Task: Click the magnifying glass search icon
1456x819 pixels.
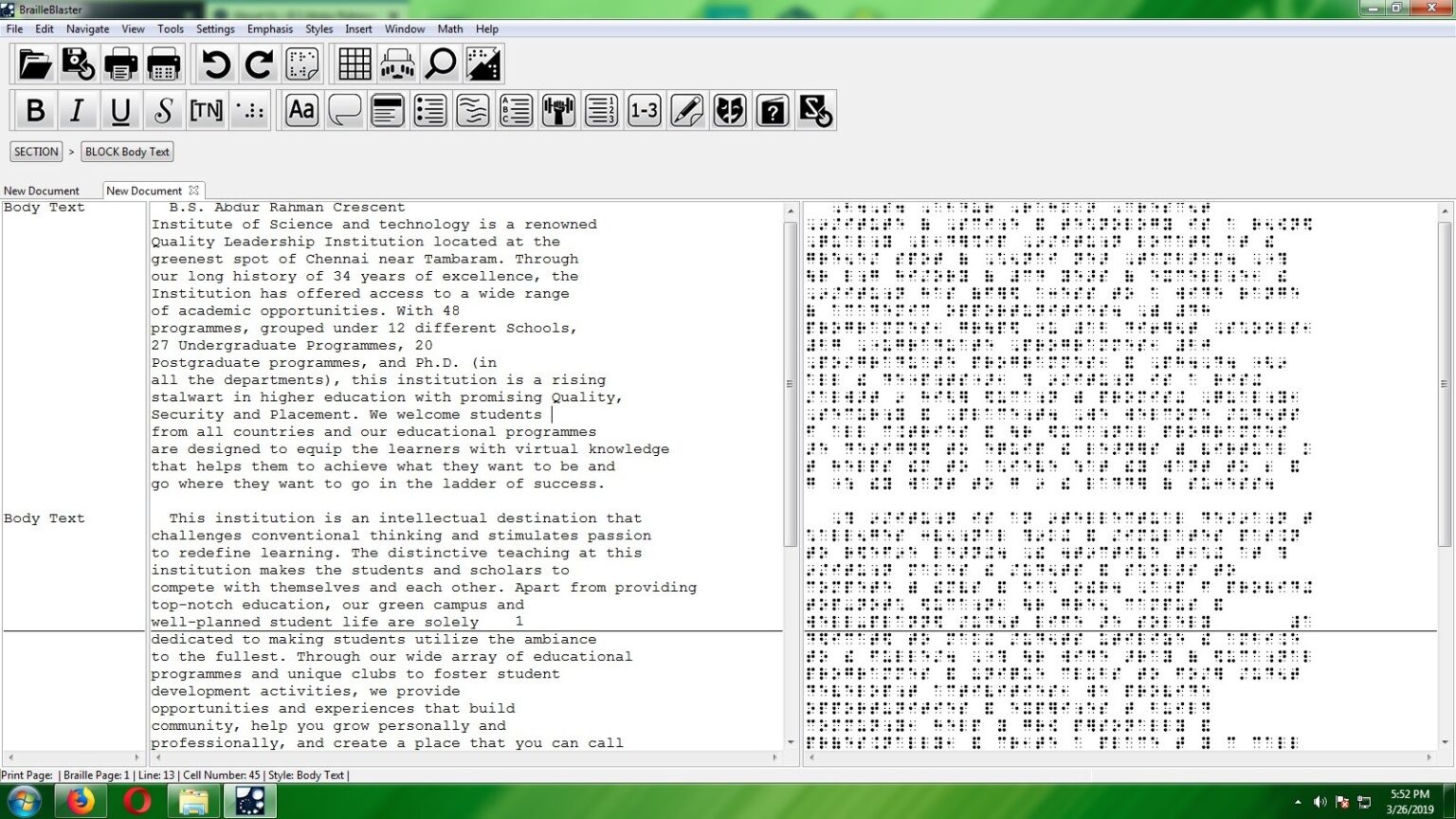Action: point(441,64)
